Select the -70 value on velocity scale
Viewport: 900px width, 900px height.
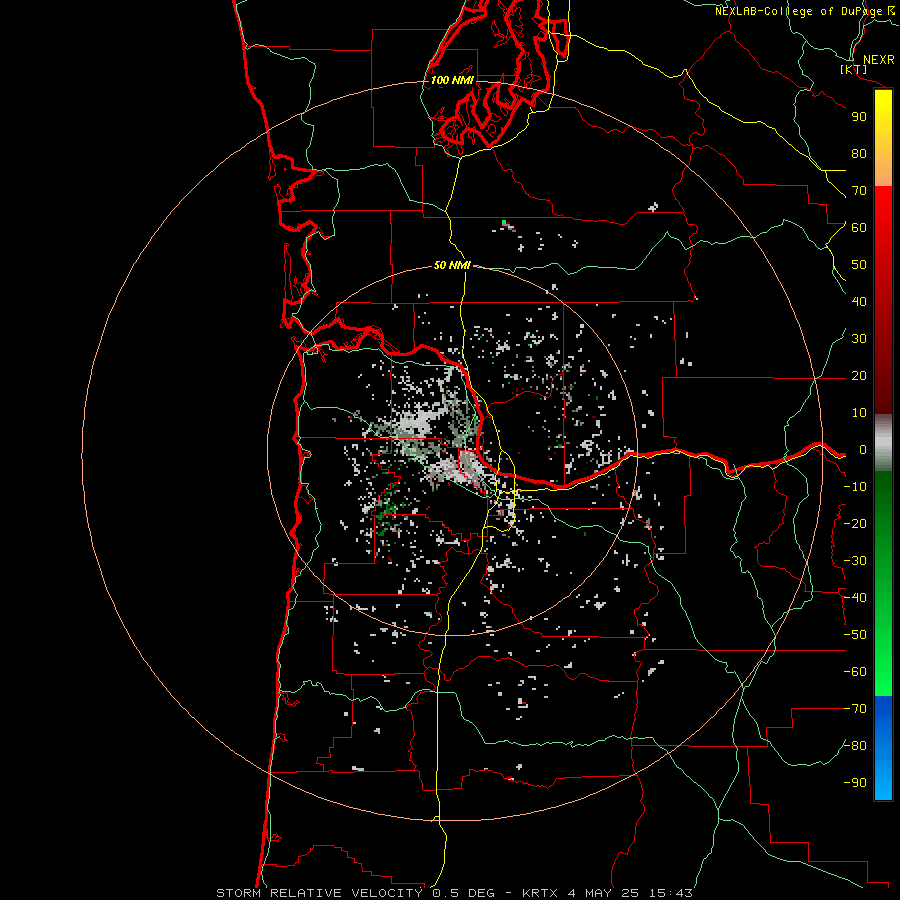point(855,709)
